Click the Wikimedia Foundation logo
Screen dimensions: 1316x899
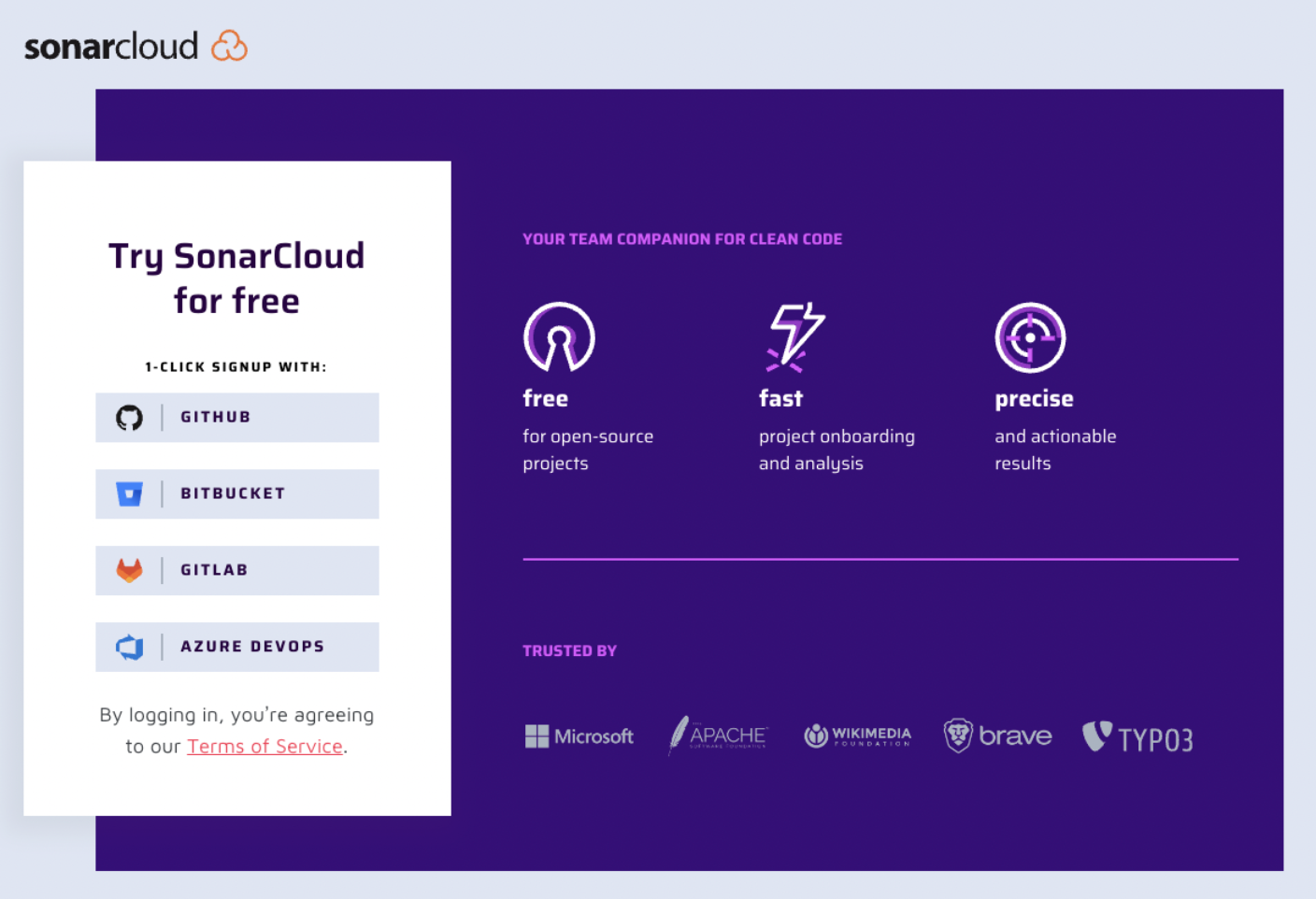(x=857, y=736)
